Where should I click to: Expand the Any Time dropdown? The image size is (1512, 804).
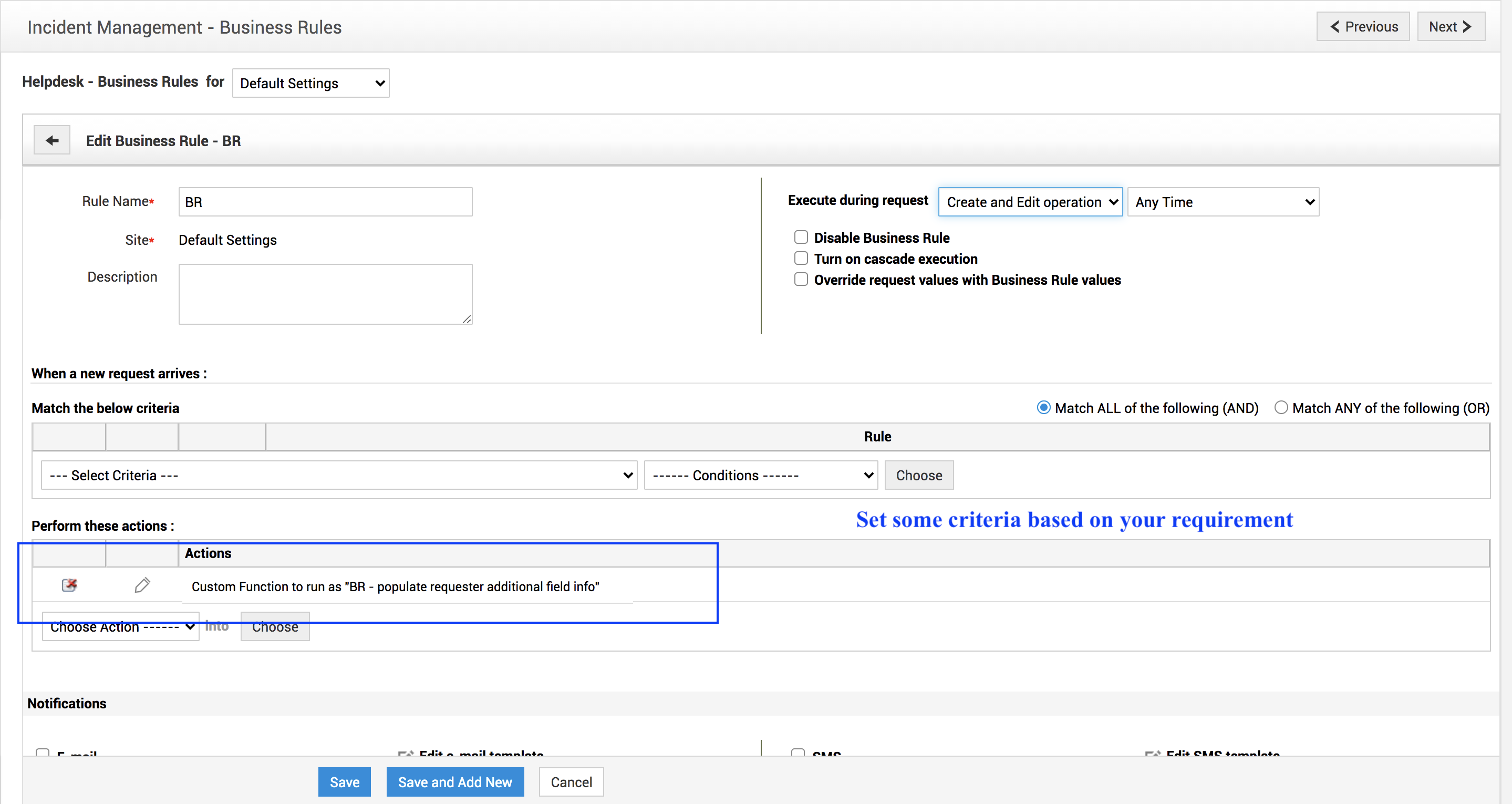(x=1223, y=202)
